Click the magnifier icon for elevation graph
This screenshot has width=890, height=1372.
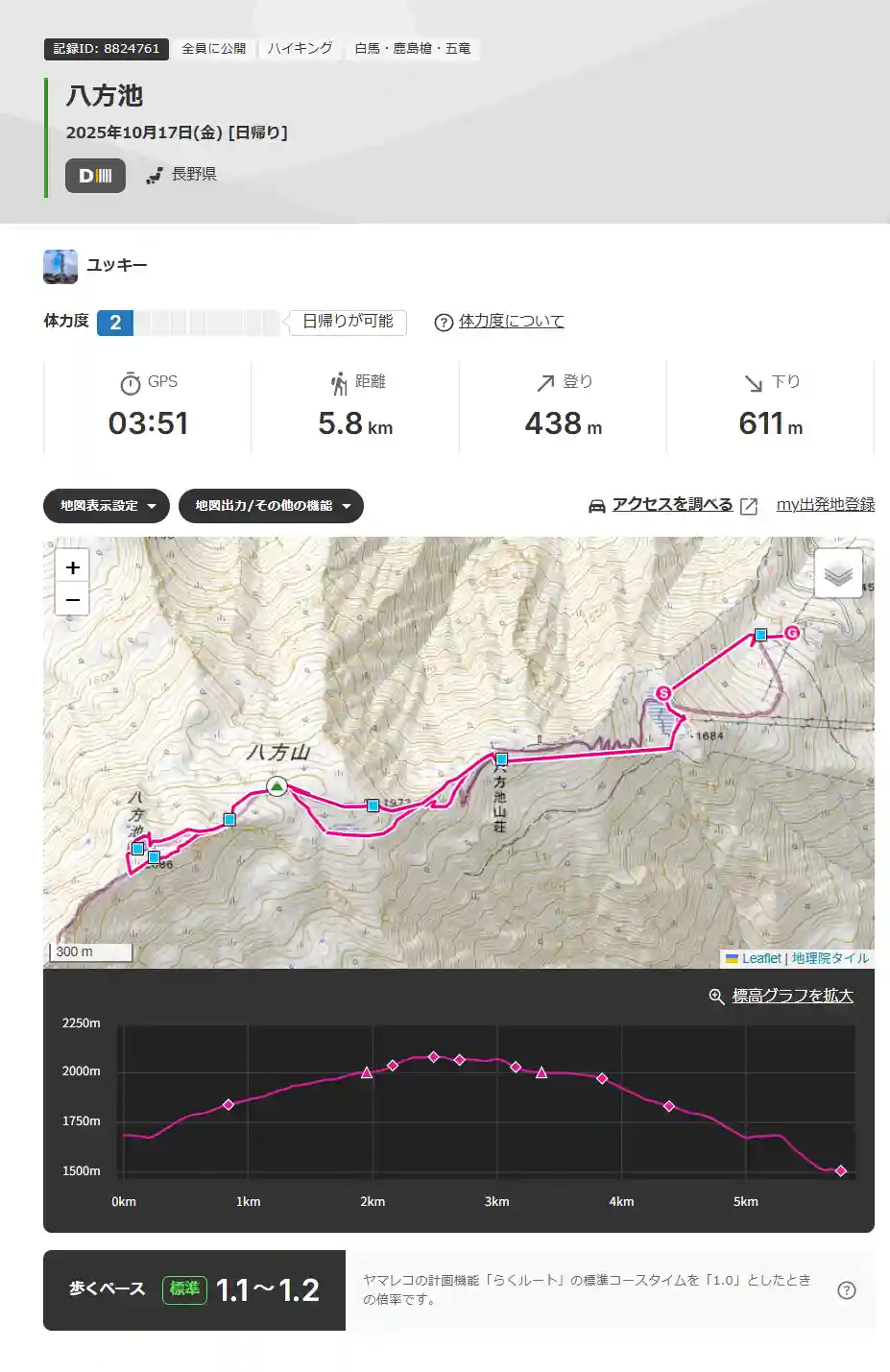pyautogui.click(x=716, y=997)
